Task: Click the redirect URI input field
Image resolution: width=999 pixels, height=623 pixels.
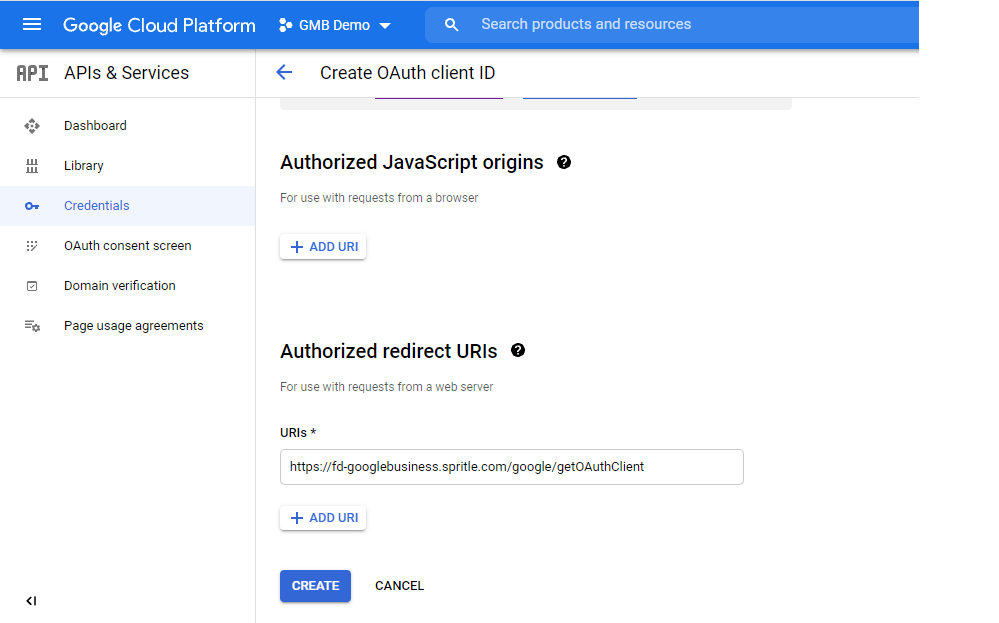Action: pyautogui.click(x=512, y=467)
